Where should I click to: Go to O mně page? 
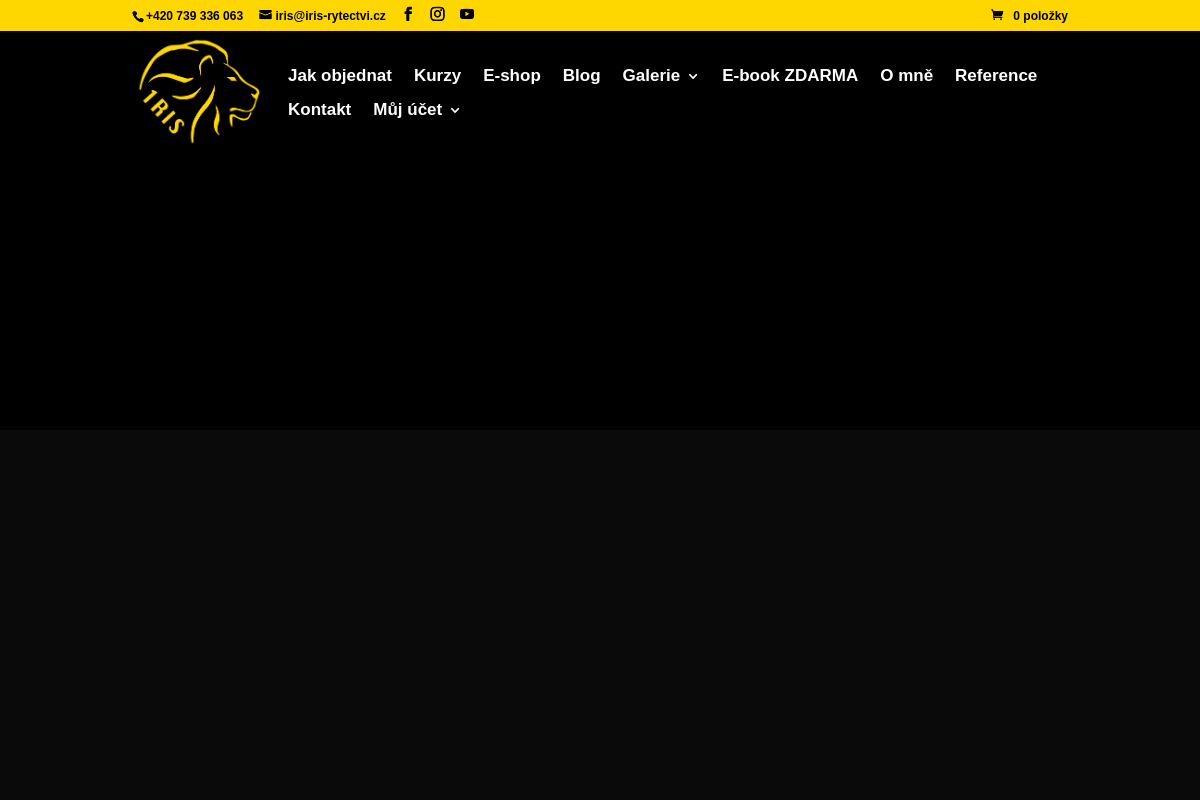click(x=906, y=76)
